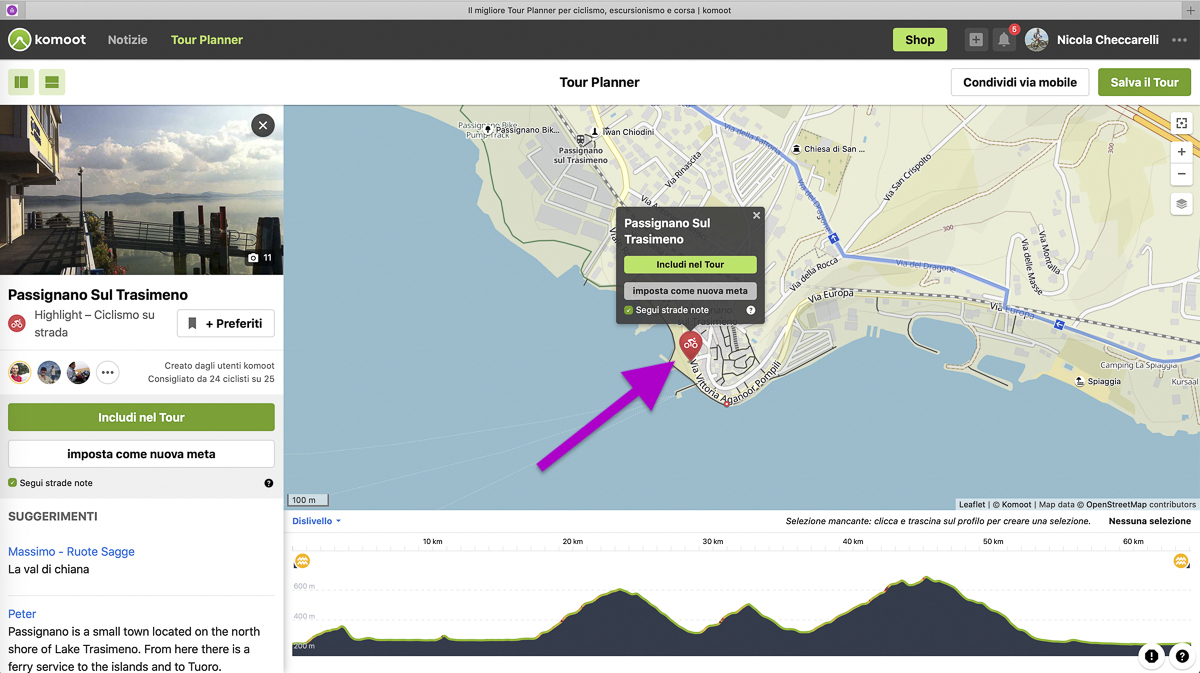
Task: Click the plus icon in top bar
Action: [x=975, y=40]
